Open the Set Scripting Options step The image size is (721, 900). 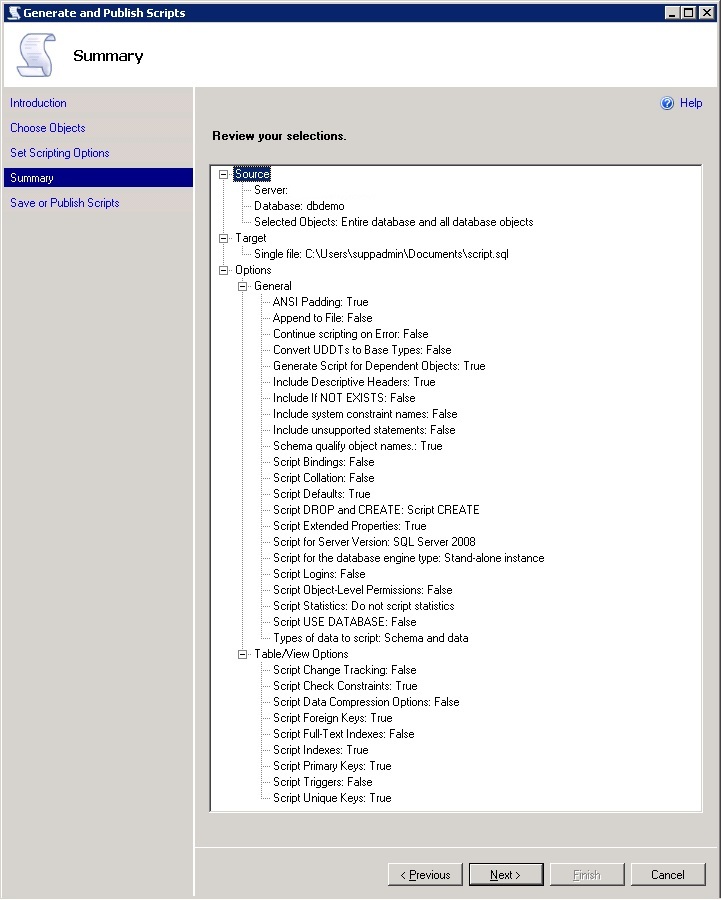click(x=60, y=153)
